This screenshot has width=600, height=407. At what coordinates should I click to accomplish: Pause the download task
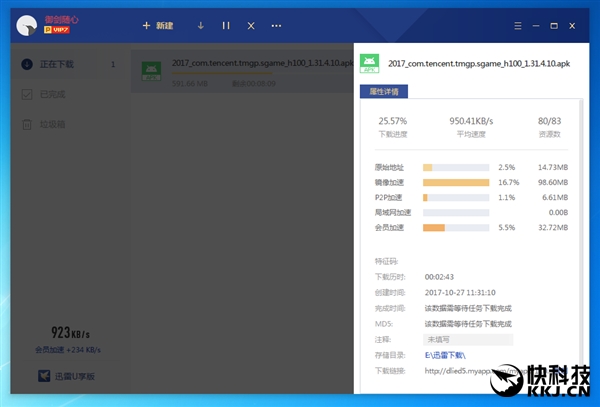[x=226, y=26]
